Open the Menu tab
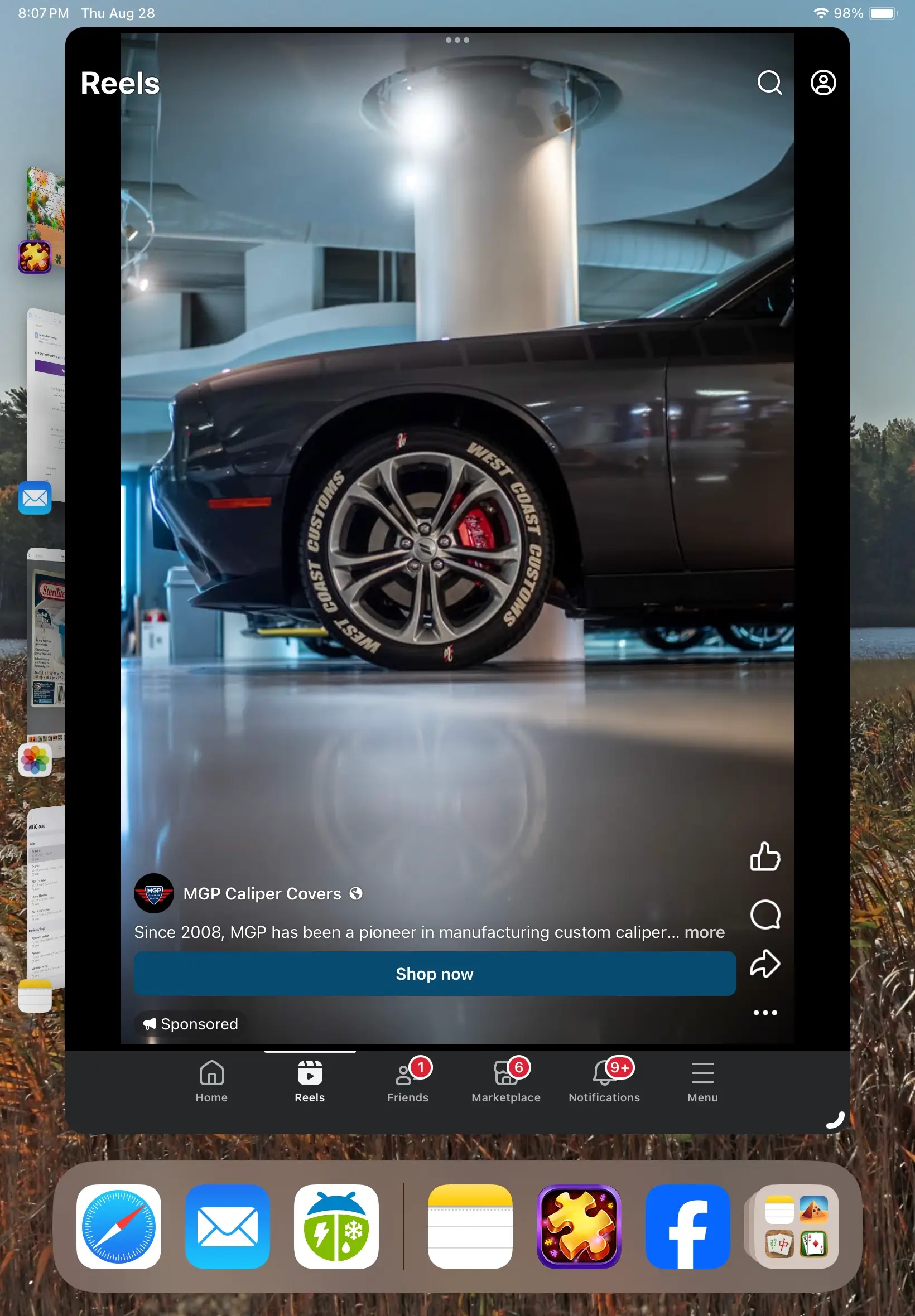This screenshot has width=915, height=1316. click(702, 1081)
